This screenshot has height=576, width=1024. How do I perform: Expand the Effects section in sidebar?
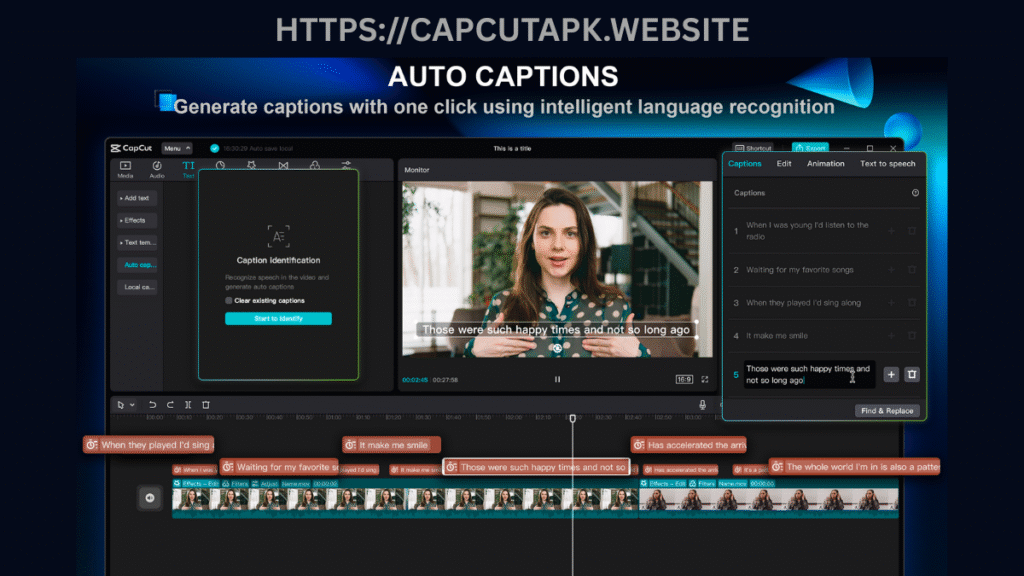[x=136, y=220]
